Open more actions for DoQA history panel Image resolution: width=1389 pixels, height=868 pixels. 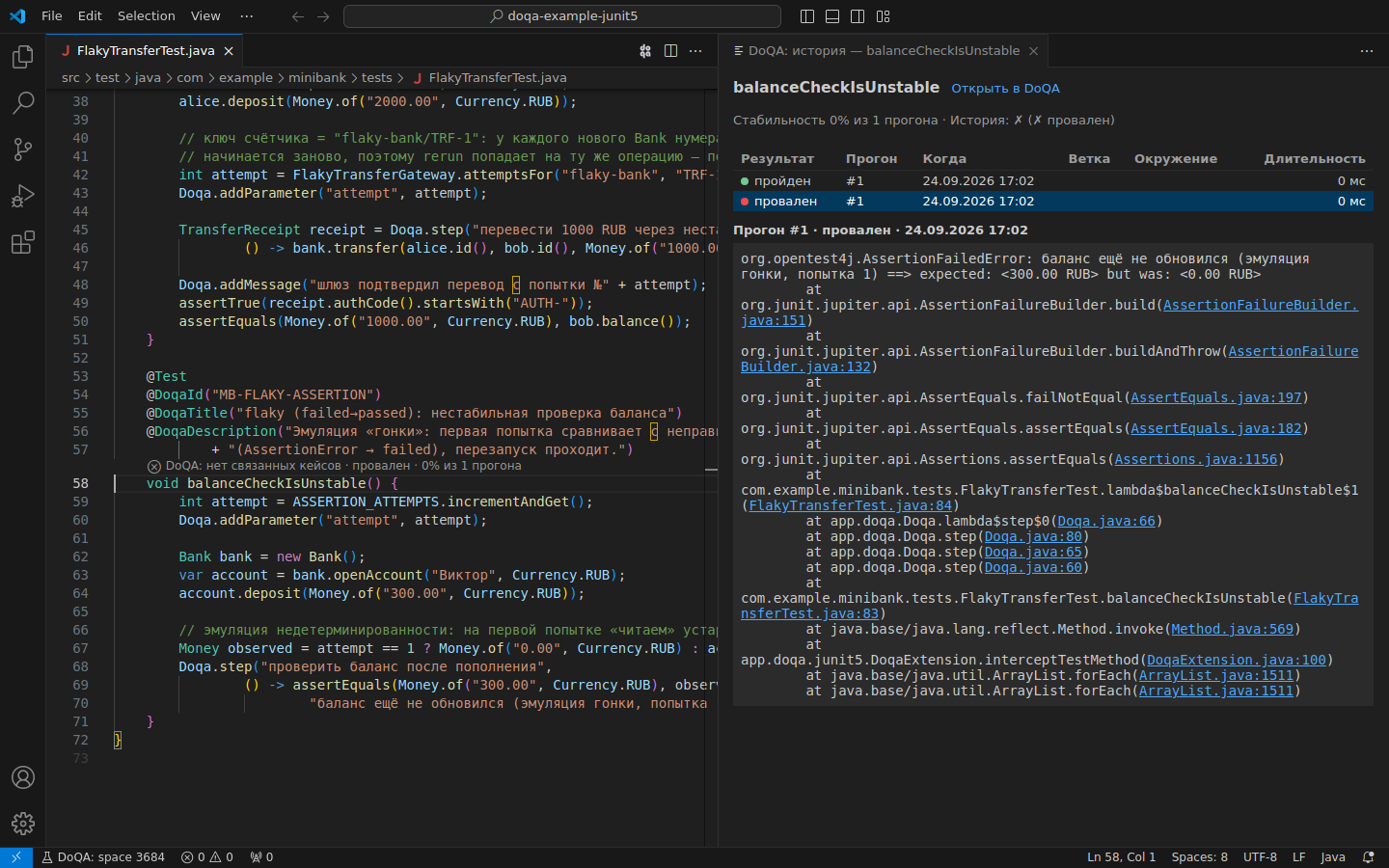[1367, 51]
